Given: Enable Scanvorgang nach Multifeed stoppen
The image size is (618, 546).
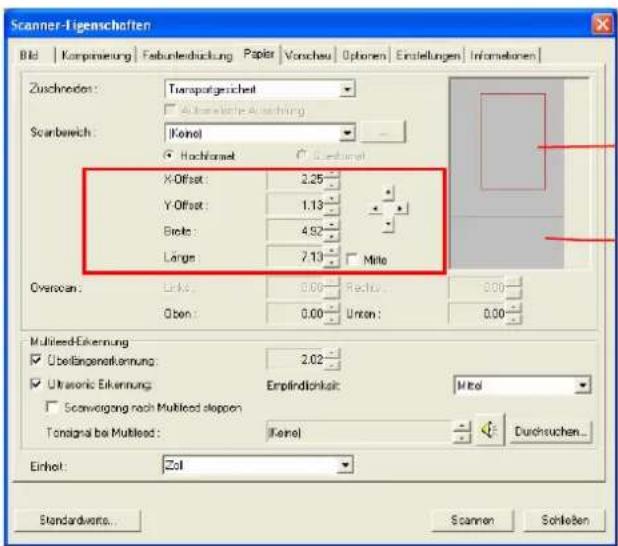Looking at the screenshot, I should coord(52,407).
